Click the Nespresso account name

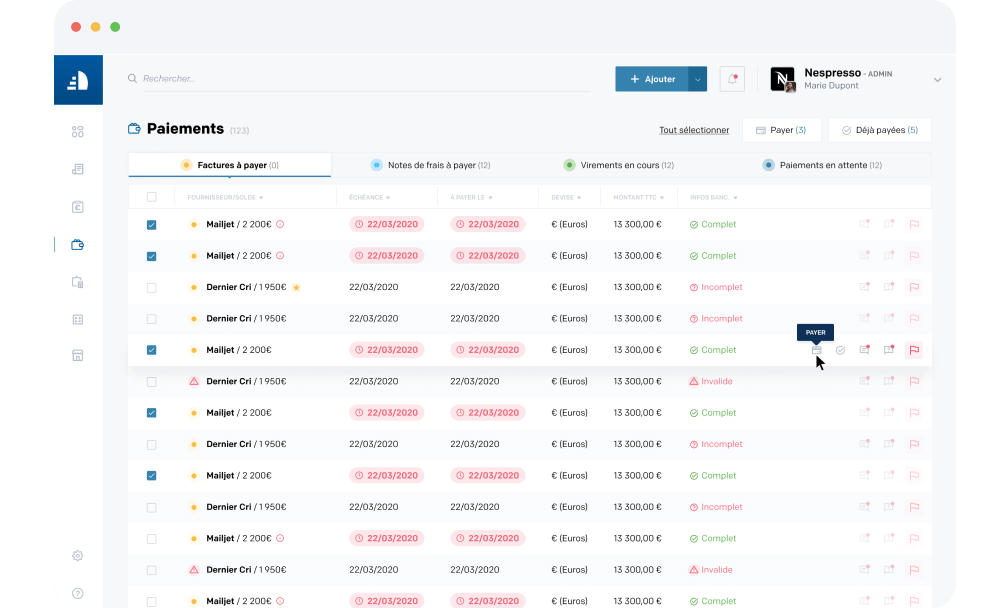[832, 73]
